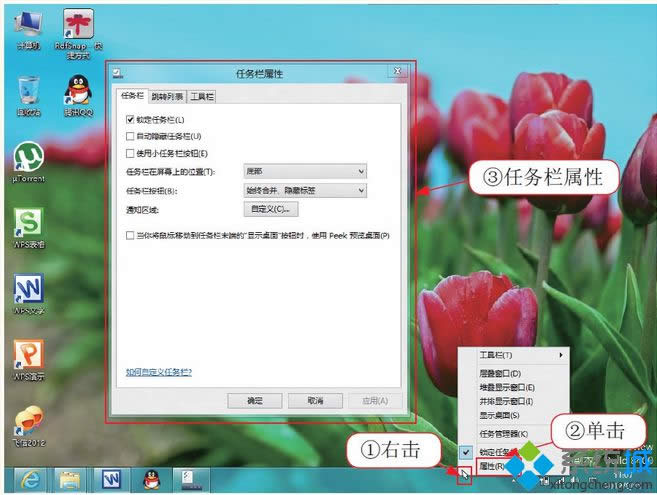The height and width of the screenshot is (495, 657).
Task: Open the µTorrent desktop shortcut
Action: [27, 159]
